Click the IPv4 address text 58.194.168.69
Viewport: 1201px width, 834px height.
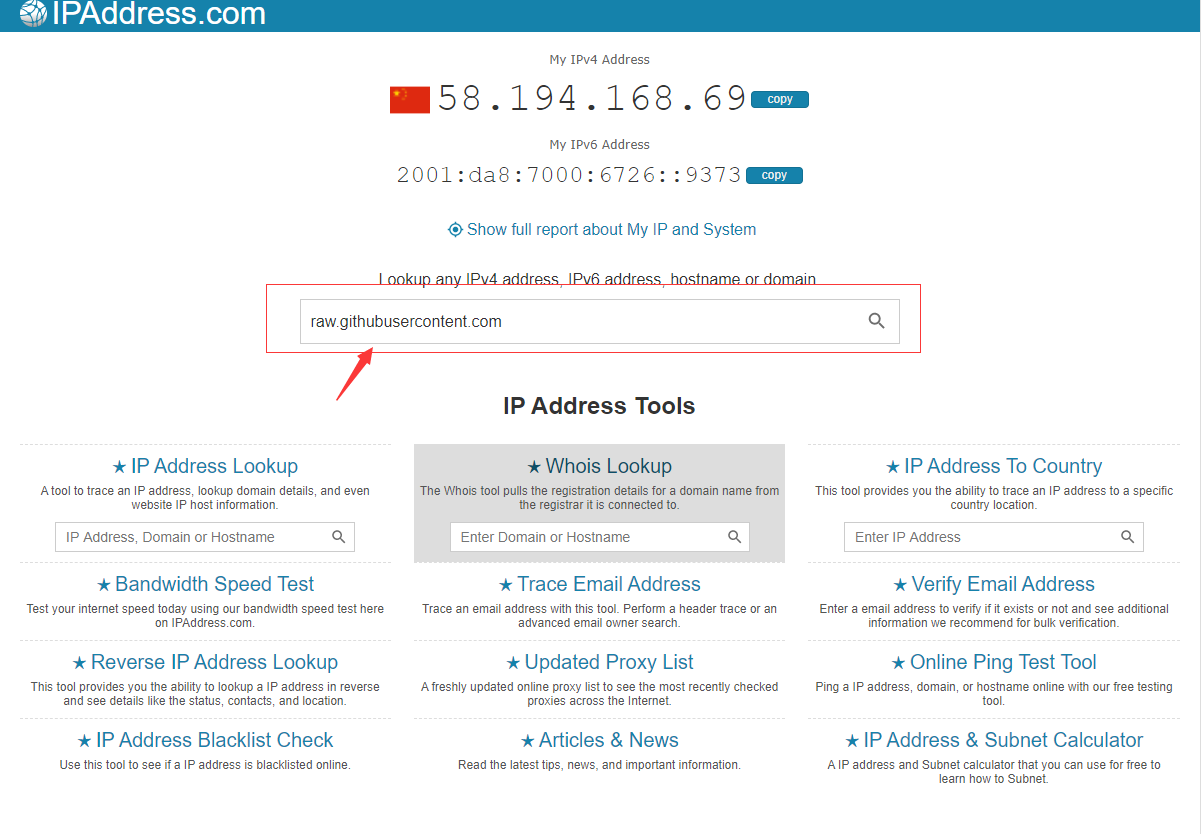pos(592,98)
